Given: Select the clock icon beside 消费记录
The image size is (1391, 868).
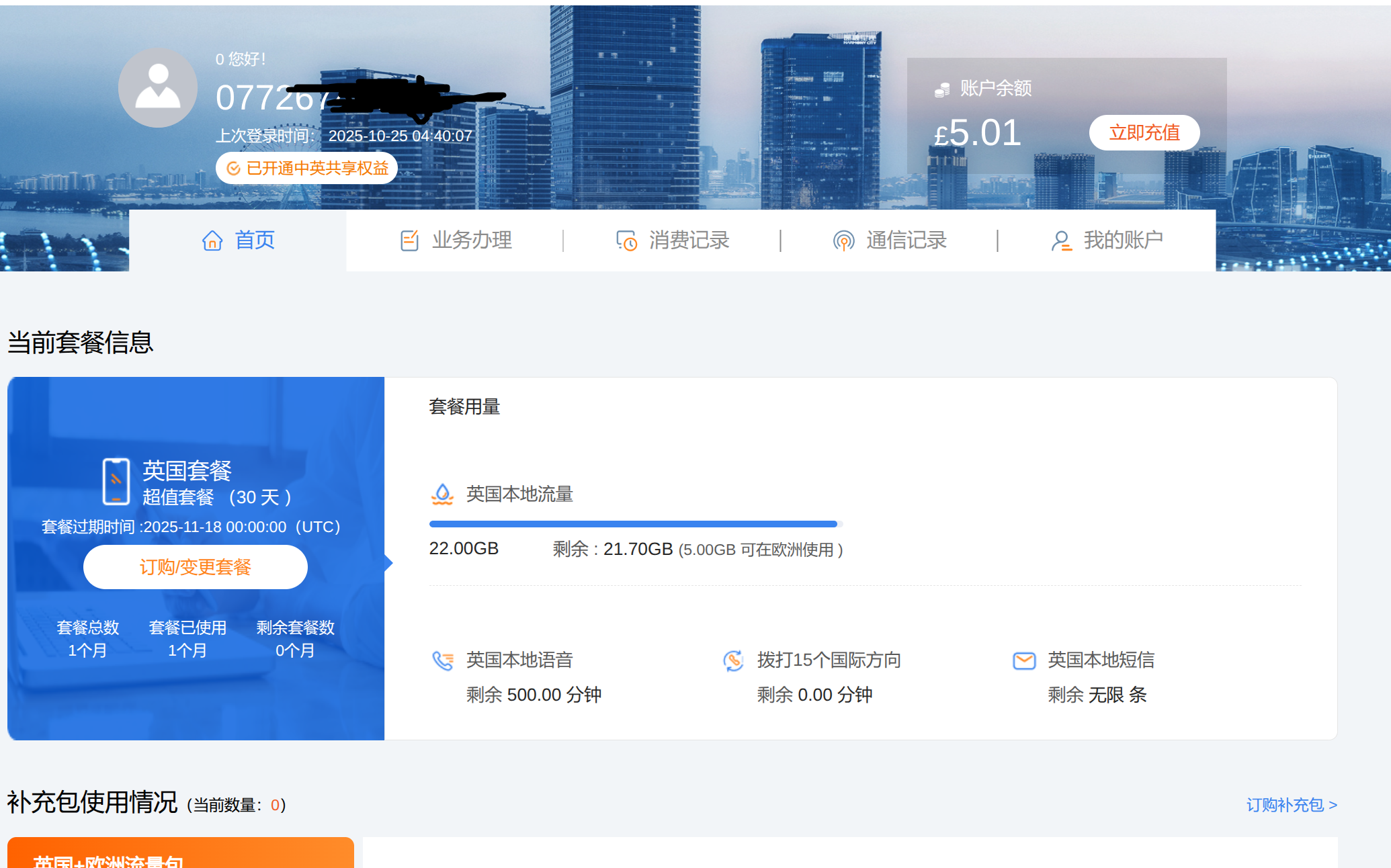Looking at the screenshot, I should (626, 241).
